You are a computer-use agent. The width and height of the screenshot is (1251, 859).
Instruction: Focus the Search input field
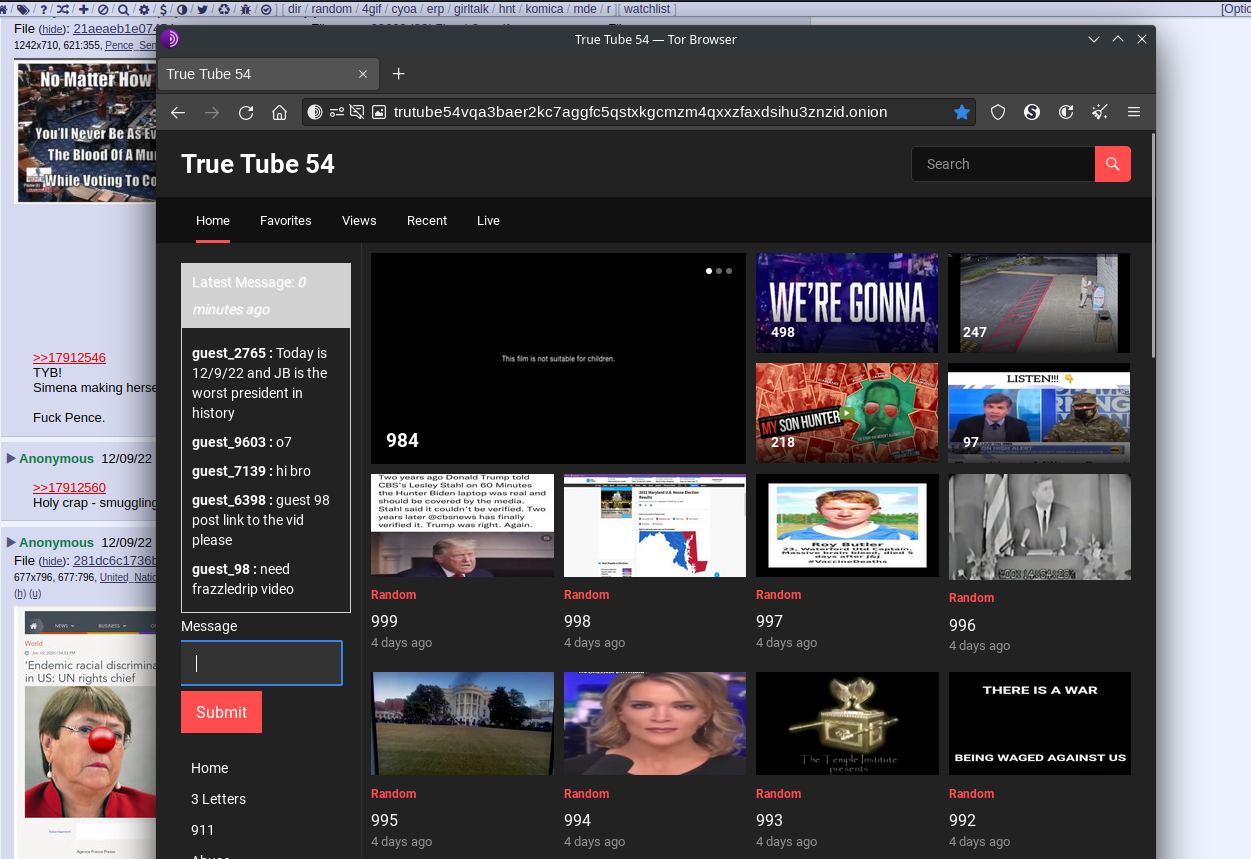point(1003,164)
